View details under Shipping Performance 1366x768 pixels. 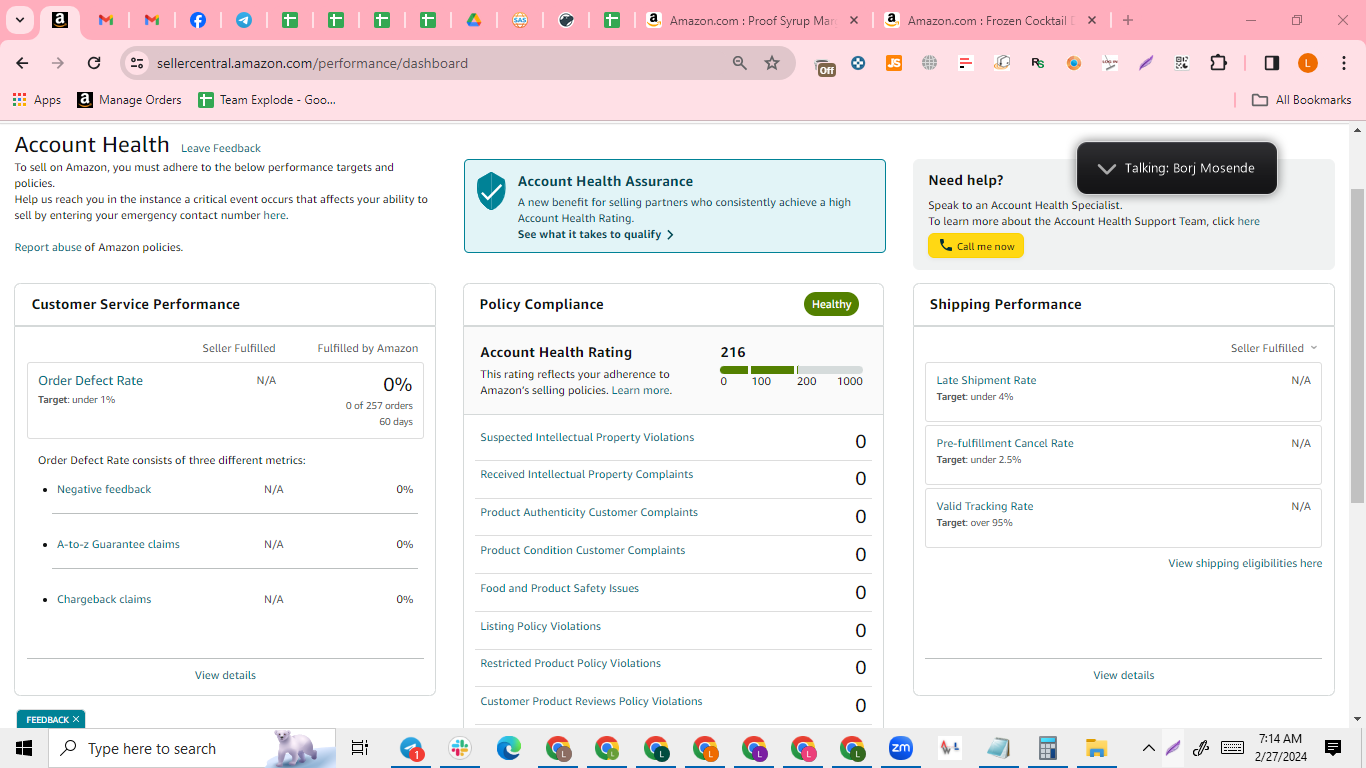(x=1124, y=675)
